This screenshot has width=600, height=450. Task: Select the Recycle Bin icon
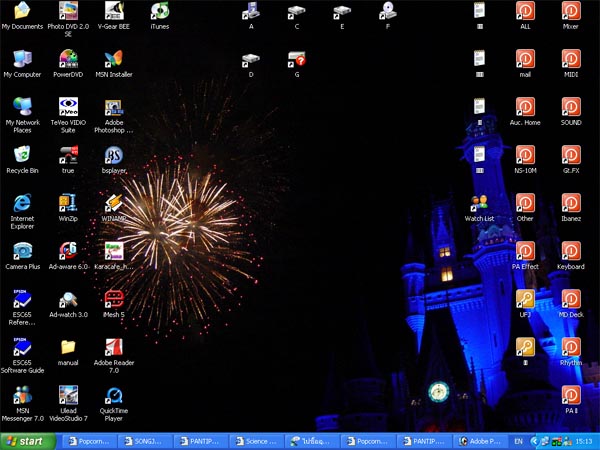[x=22, y=155]
